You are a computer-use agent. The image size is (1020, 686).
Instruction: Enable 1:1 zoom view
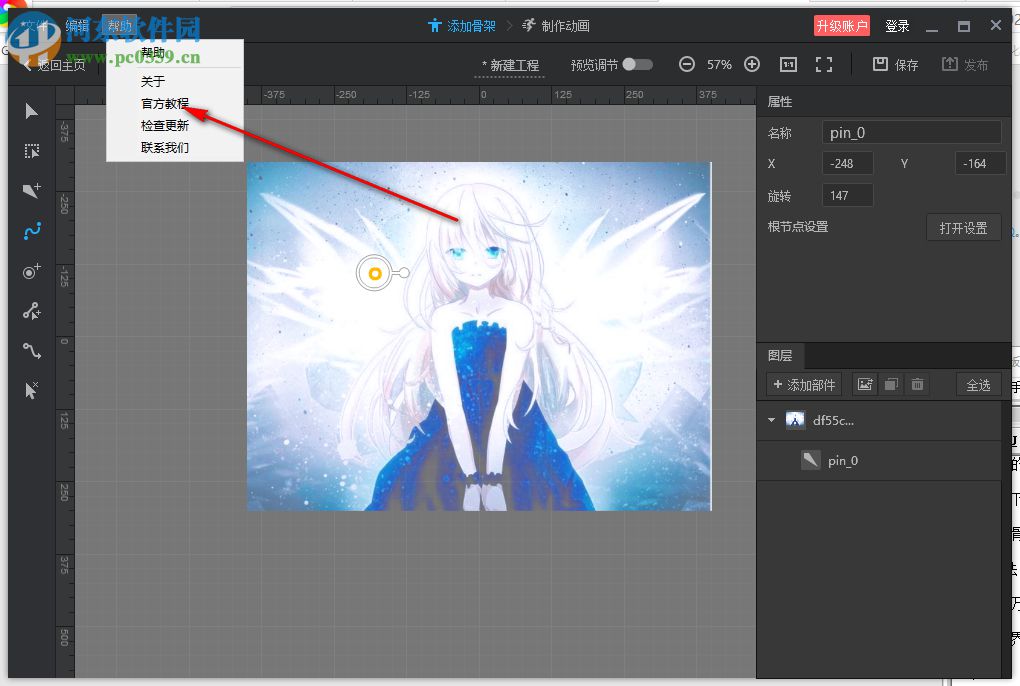(788, 64)
